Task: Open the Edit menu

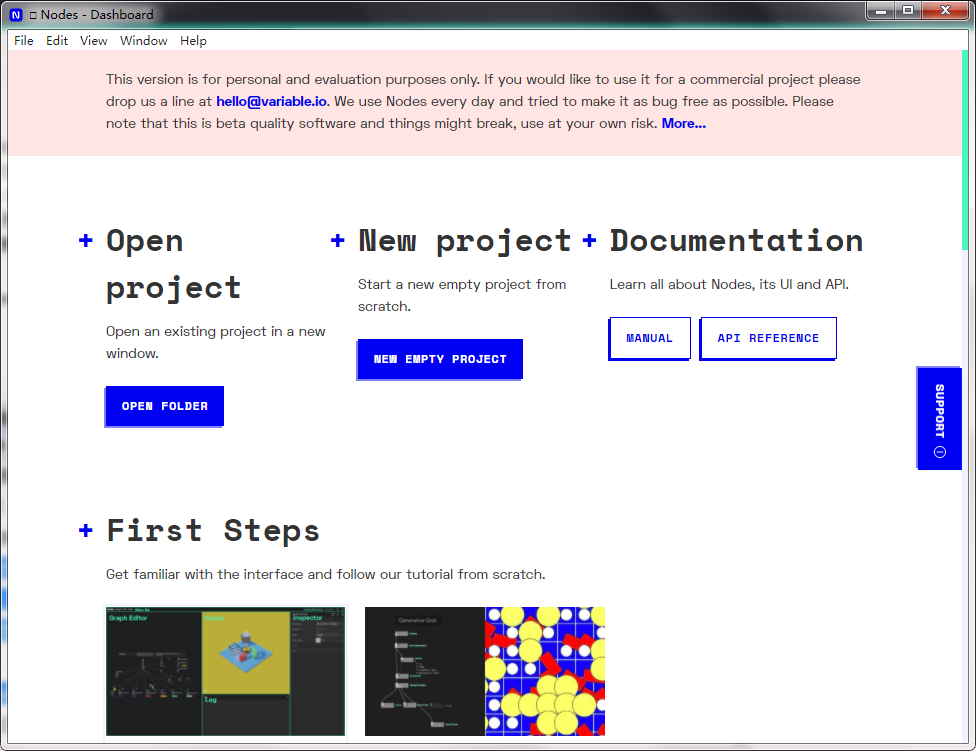Action: coord(57,40)
